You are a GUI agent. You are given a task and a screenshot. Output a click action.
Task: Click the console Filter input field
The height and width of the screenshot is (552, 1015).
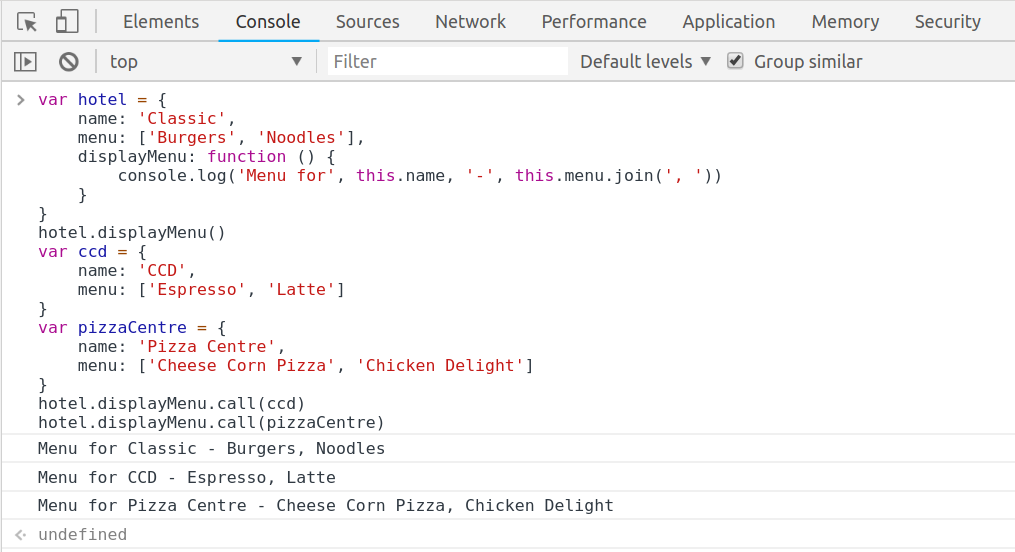(448, 62)
